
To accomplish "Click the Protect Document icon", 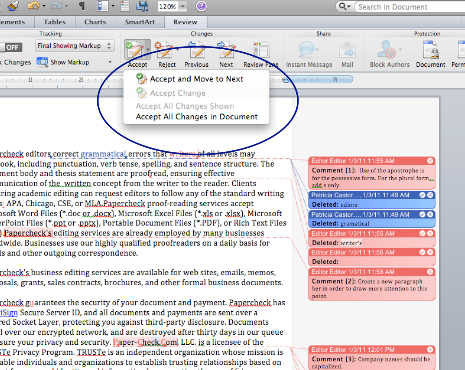I will pyautogui.click(x=430, y=50).
